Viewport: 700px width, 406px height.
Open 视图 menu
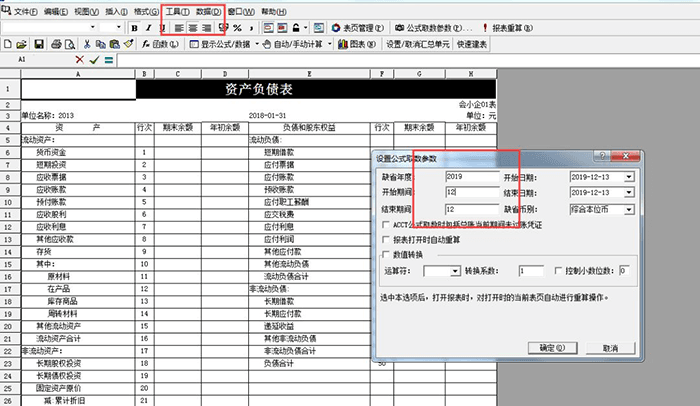[86, 12]
